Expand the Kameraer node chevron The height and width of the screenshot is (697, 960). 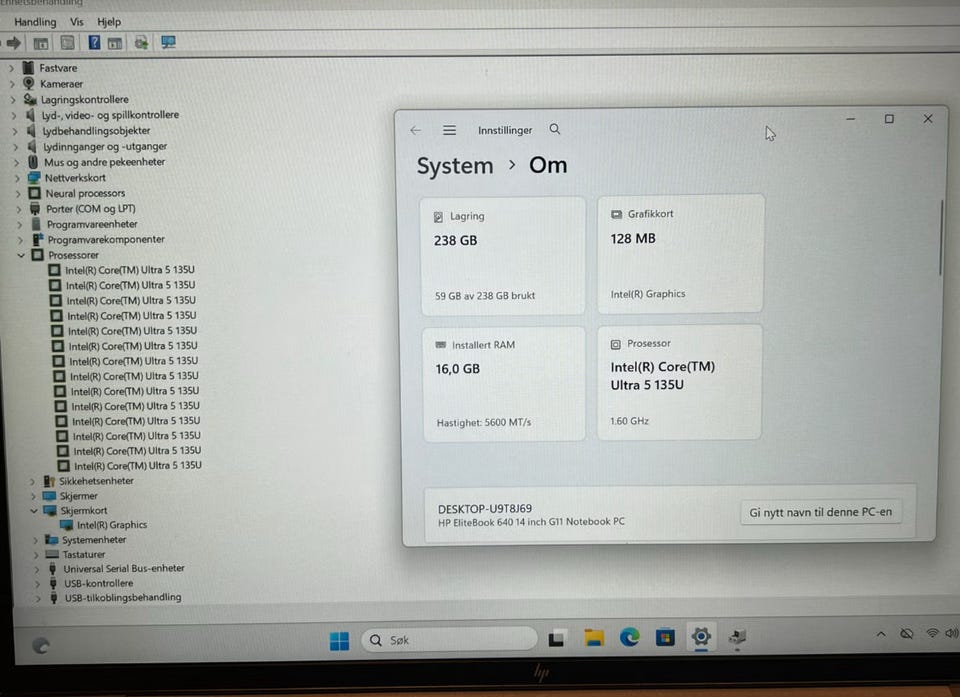pyautogui.click(x=12, y=84)
